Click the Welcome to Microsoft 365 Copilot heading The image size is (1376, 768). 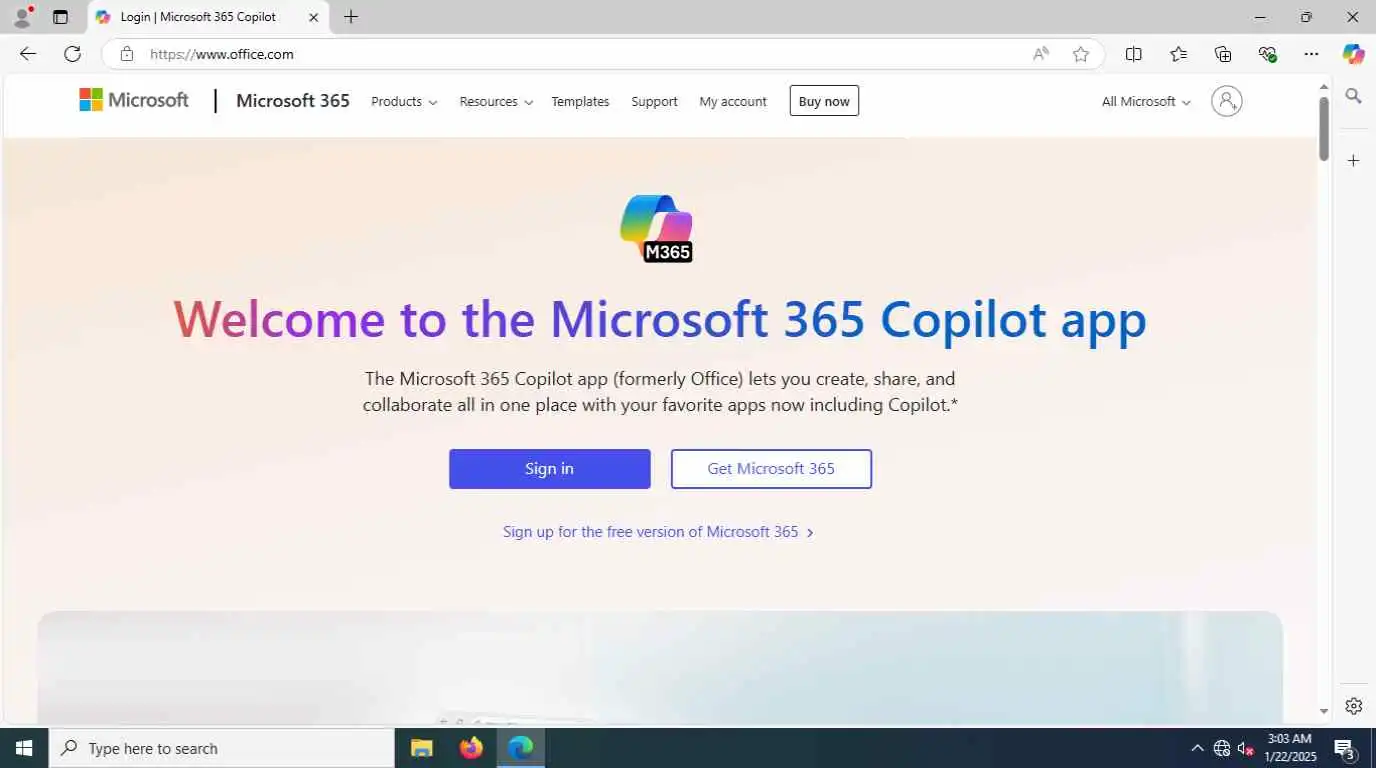[660, 319]
